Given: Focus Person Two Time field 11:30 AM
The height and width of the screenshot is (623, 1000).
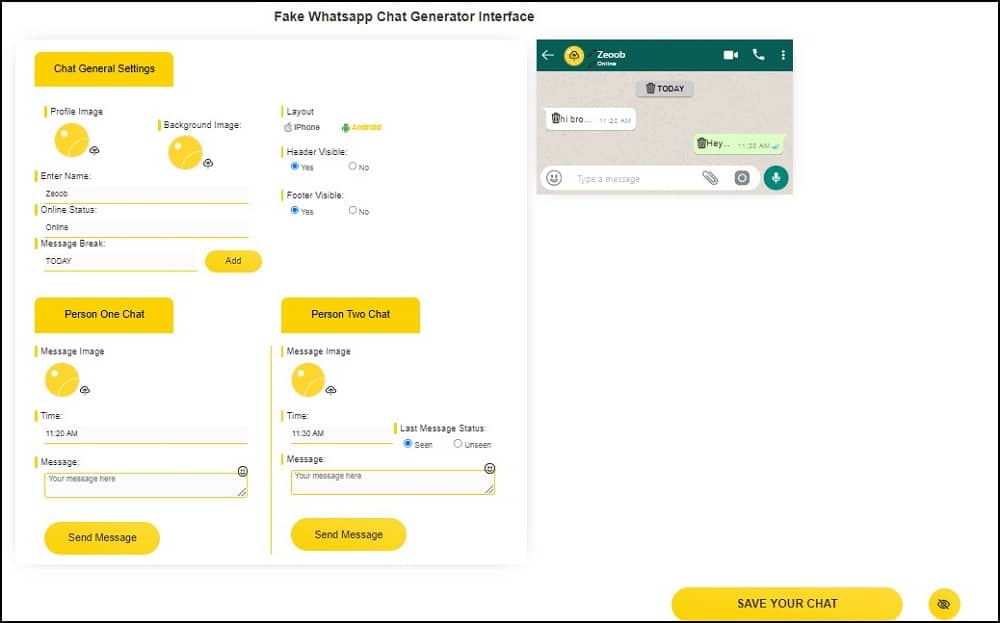Looking at the screenshot, I should (341, 434).
